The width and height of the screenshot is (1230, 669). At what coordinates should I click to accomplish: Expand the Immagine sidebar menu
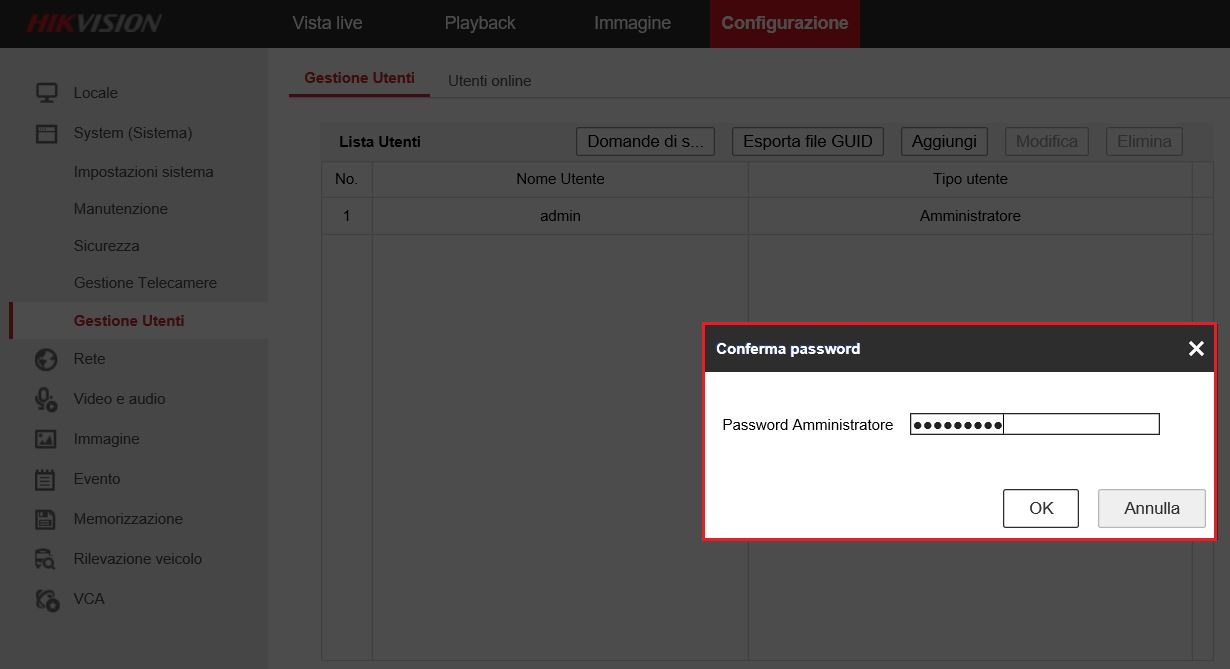(x=107, y=439)
